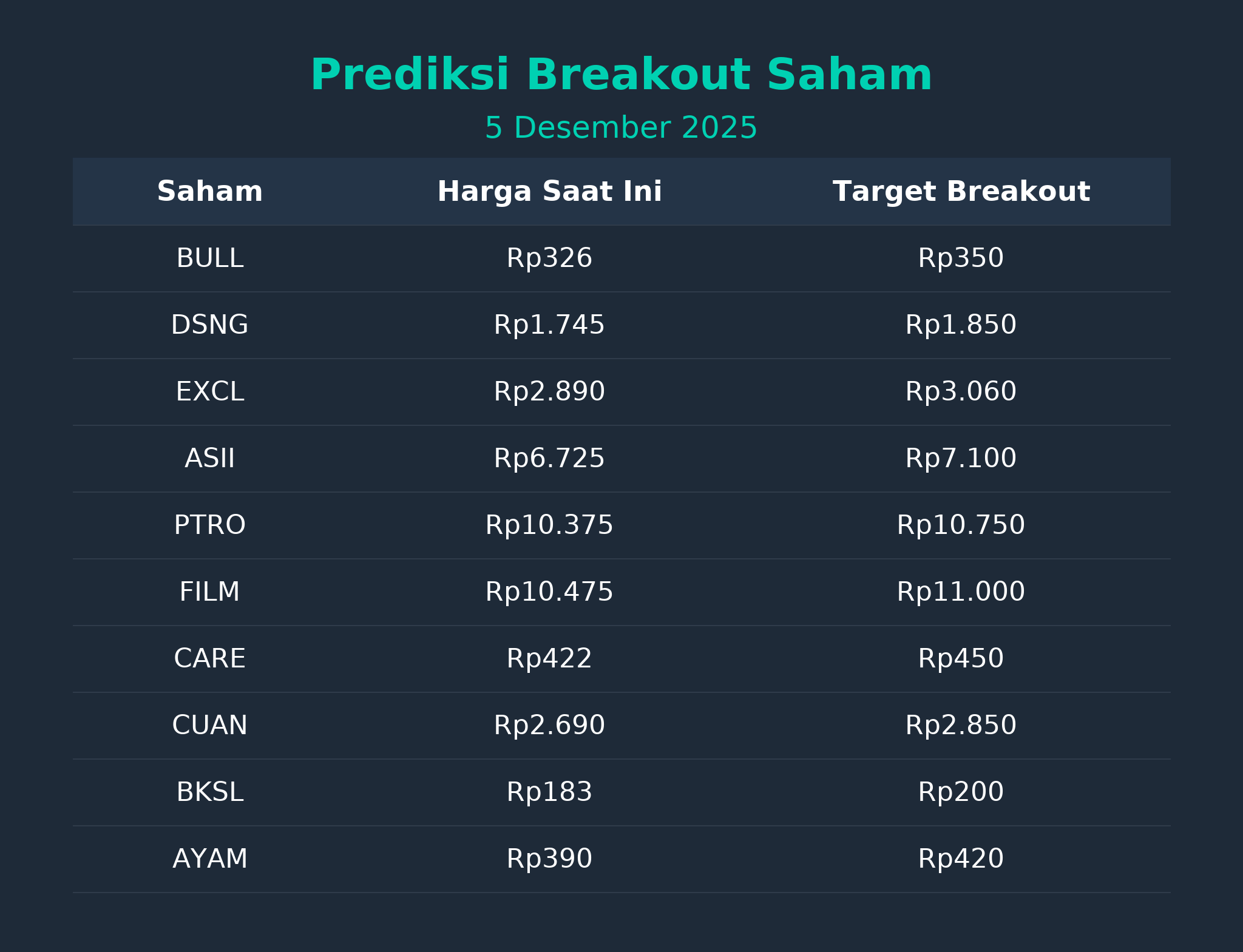Select the Saham column header
This screenshot has width=1243, height=952.
209,192
